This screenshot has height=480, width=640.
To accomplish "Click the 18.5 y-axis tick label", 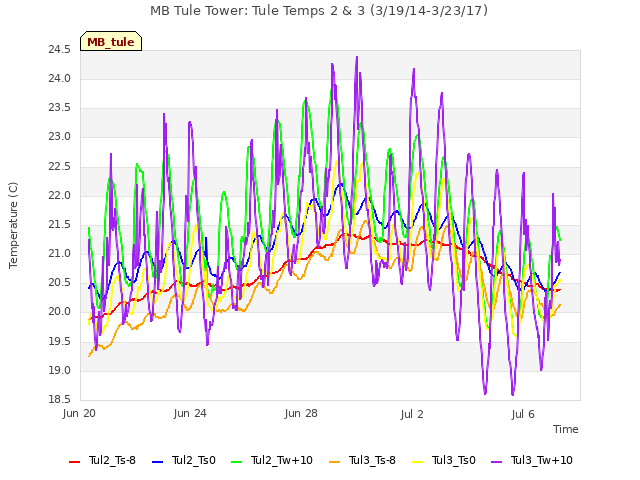I will (60, 399).
